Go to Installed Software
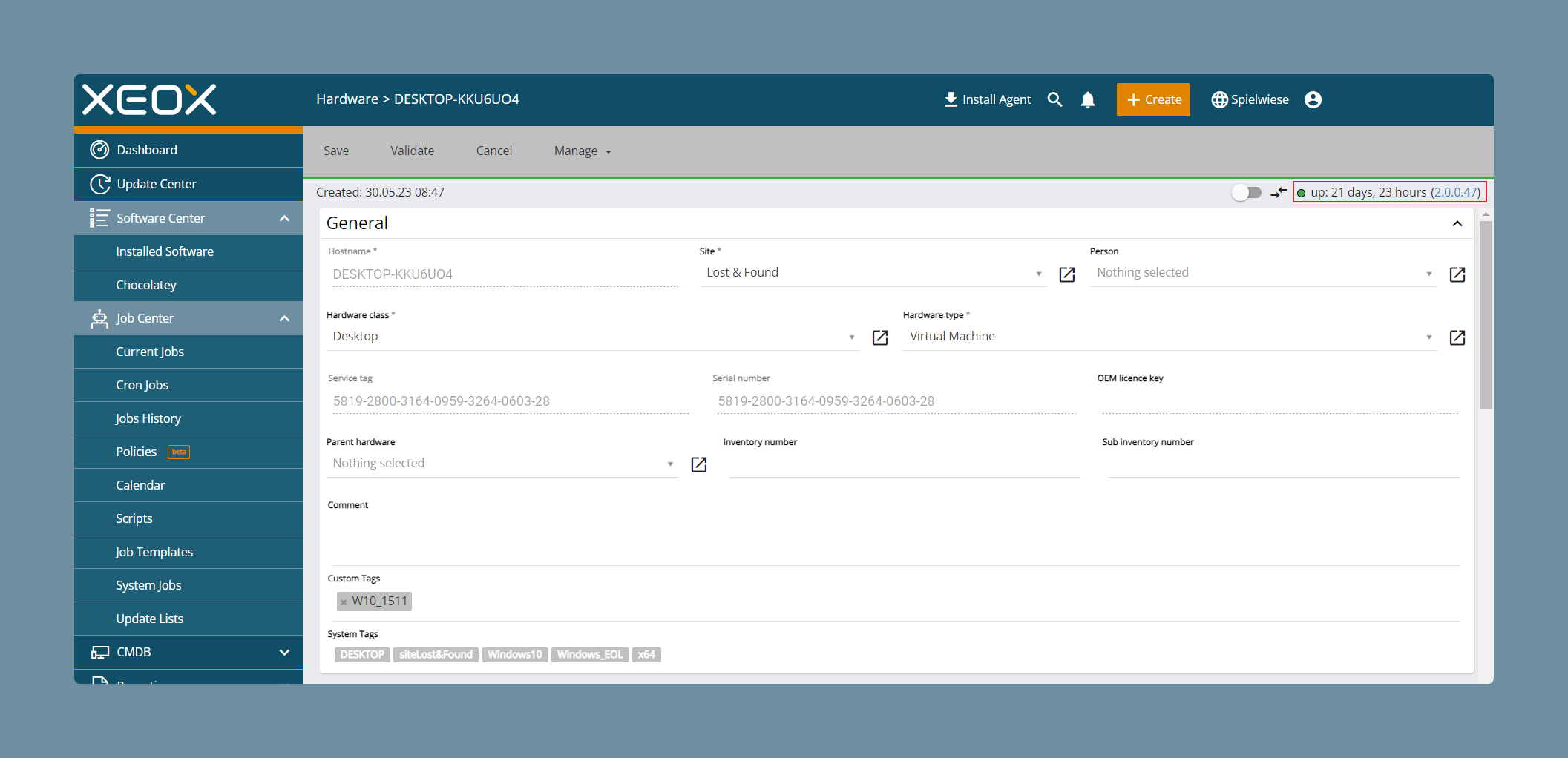The height and width of the screenshot is (758, 1568). click(x=188, y=251)
